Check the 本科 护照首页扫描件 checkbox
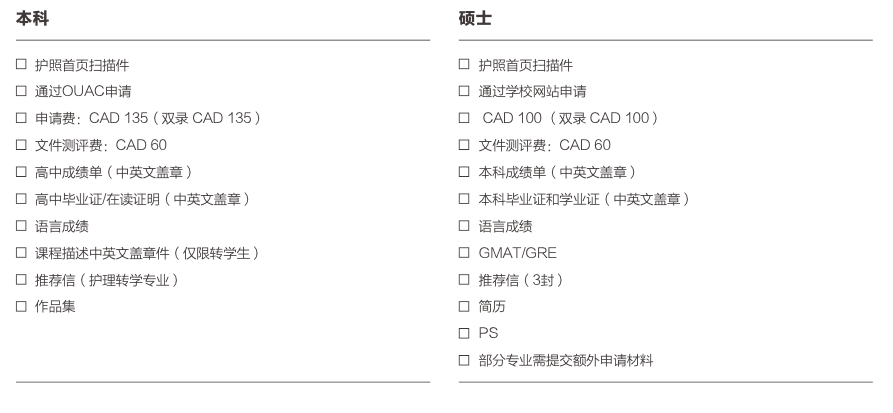Viewport: 893px width, 413px height. point(20,65)
